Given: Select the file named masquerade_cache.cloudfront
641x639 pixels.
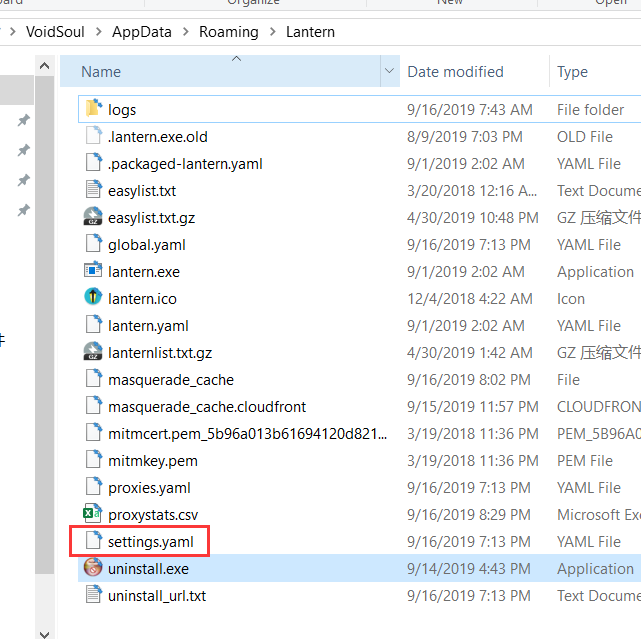Looking at the screenshot, I should click(207, 407).
